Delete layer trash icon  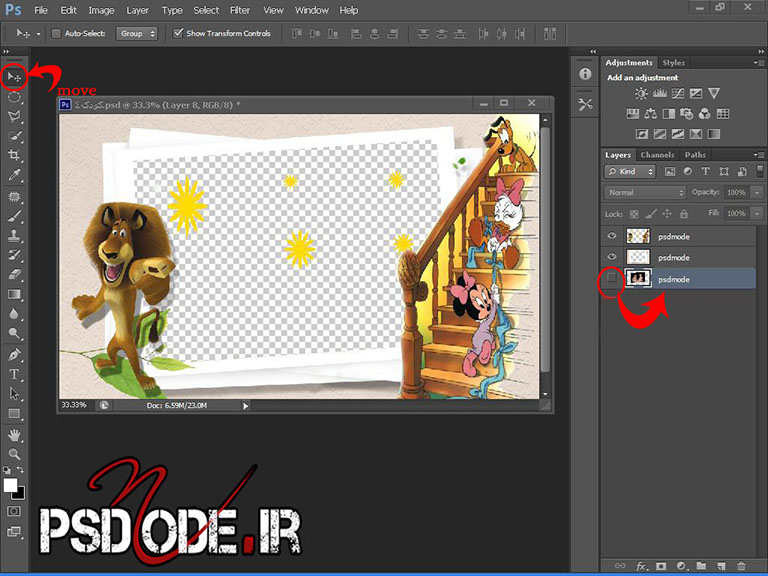click(x=741, y=566)
